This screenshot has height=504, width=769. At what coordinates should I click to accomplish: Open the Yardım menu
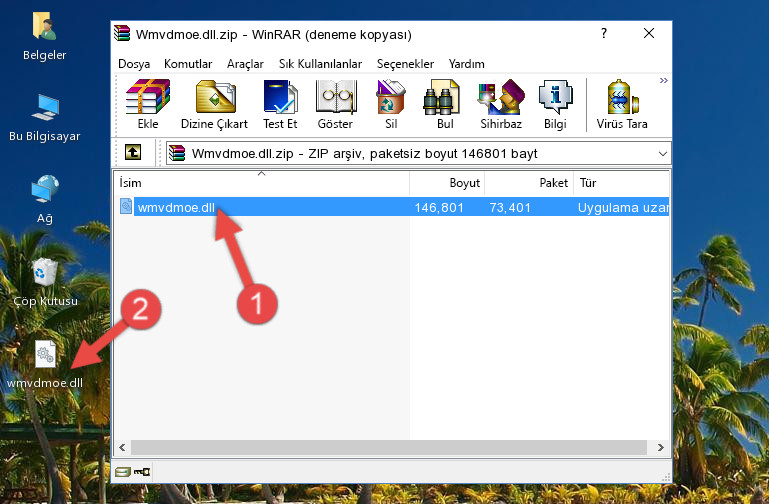pyautogui.click(x=466, y=64)
